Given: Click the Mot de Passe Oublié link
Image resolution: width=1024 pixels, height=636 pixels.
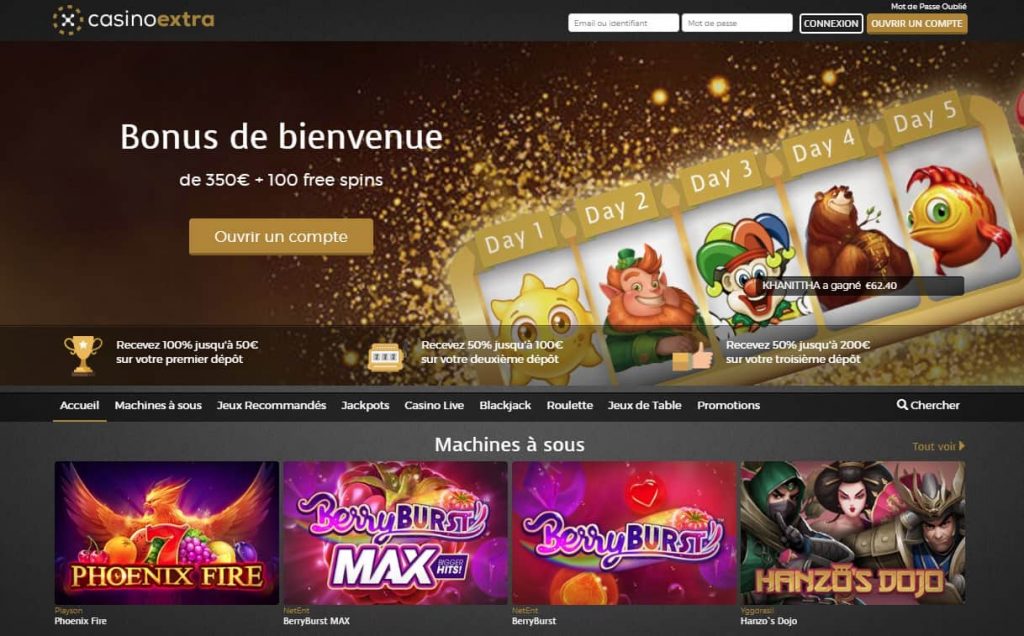Looking at the screenshot, I should [x=929, y=7].
